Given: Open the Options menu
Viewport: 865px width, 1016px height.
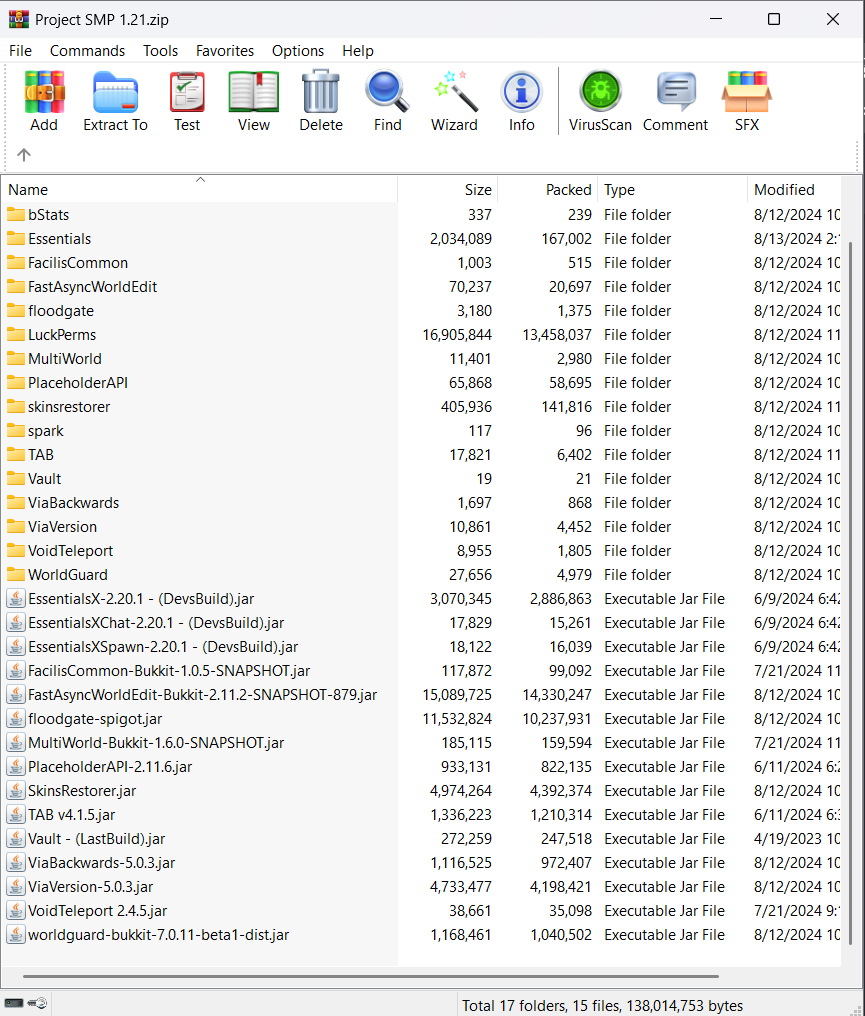Looking at the screenshot, I should tap(297, 51).
